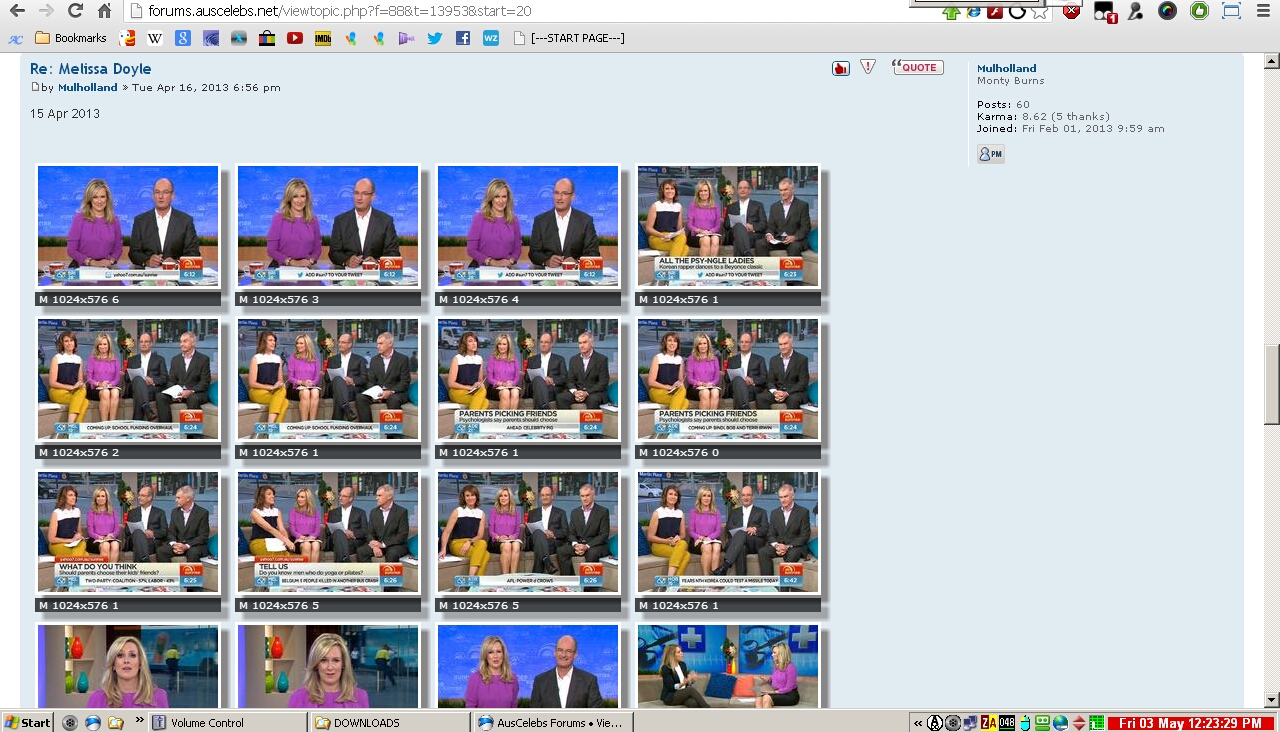Open the IMDb bookmark icon
Image resolution: width=1280 pixels, height=732 pixels.
click(x=323, y=38)
